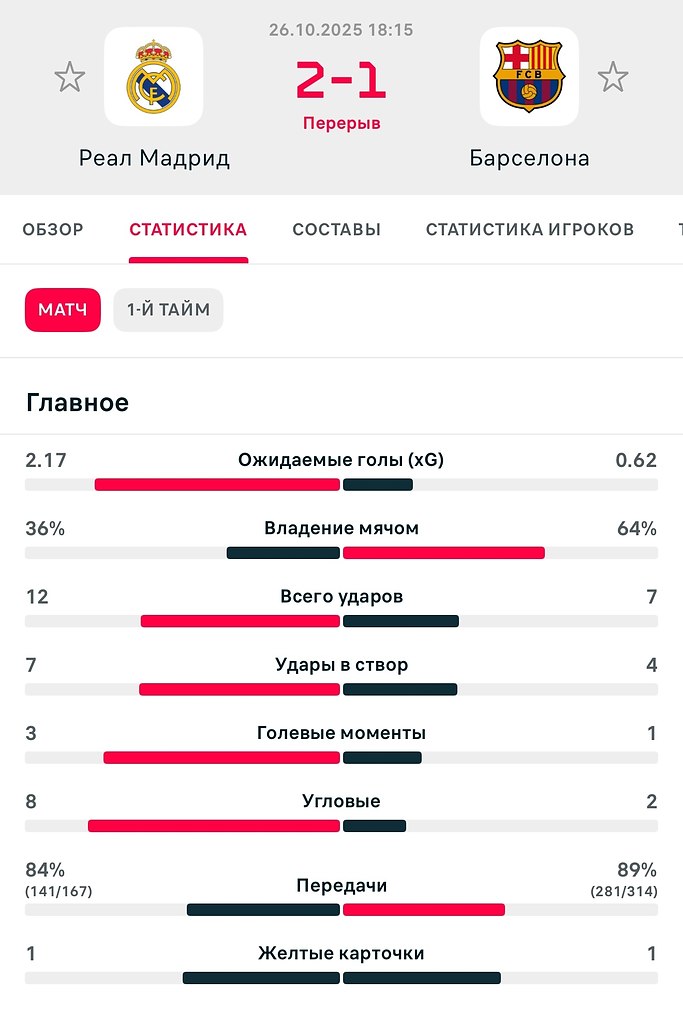This screenshot has height=1024, width=683.
Task: Click the Угловые corners bar
Action: [341, 826]
